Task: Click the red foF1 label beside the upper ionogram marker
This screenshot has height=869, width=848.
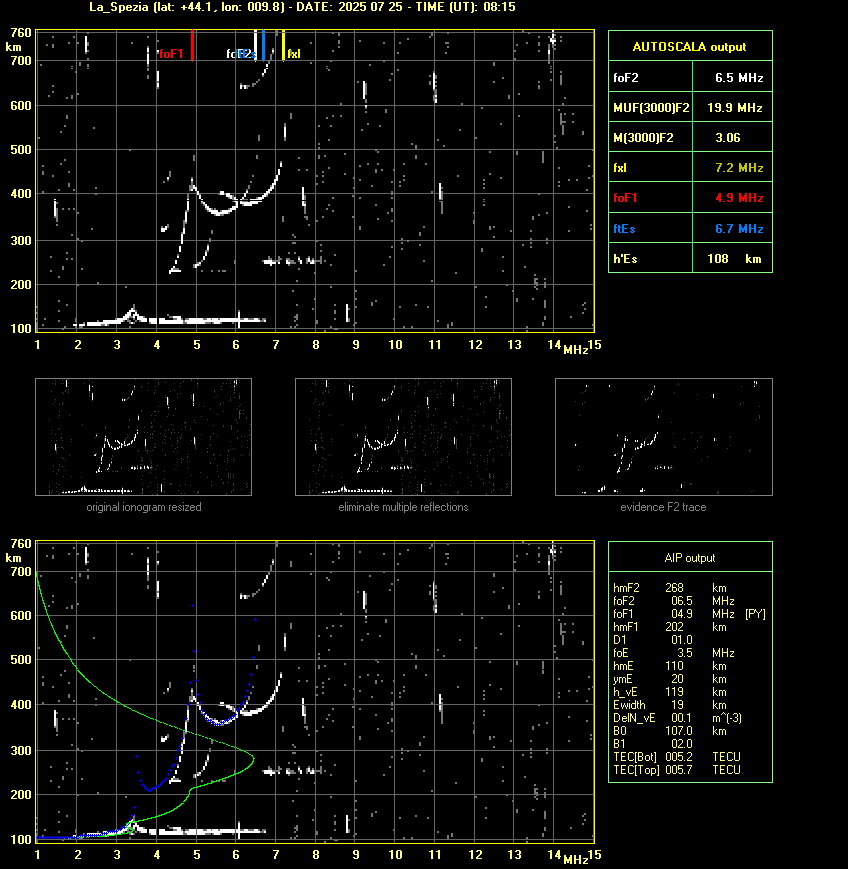Action: pyautogui.click(x=171, y=54)
